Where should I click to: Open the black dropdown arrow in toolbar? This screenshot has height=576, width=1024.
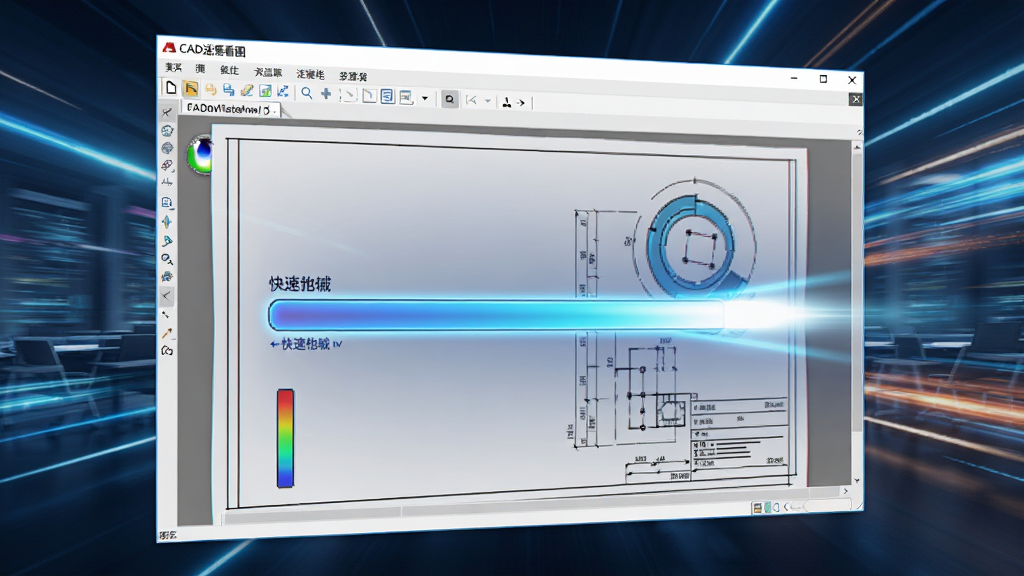[424, 98]
